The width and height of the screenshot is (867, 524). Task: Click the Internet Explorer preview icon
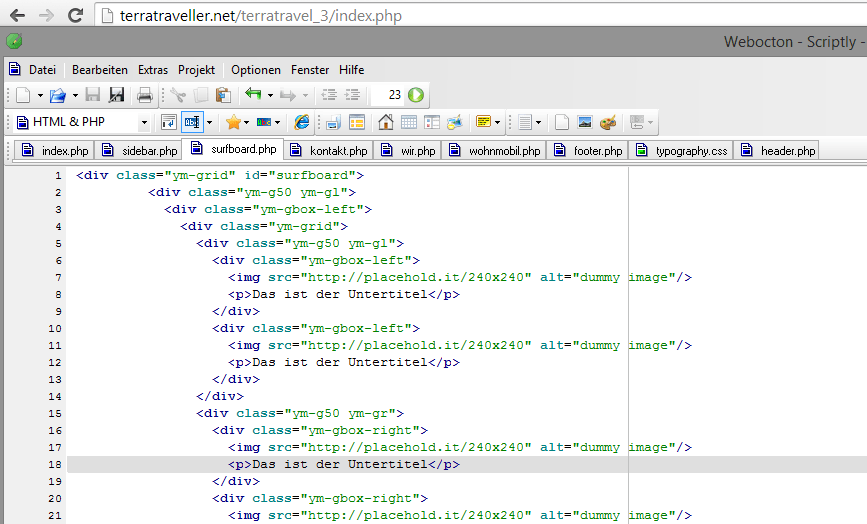[302, 122]
